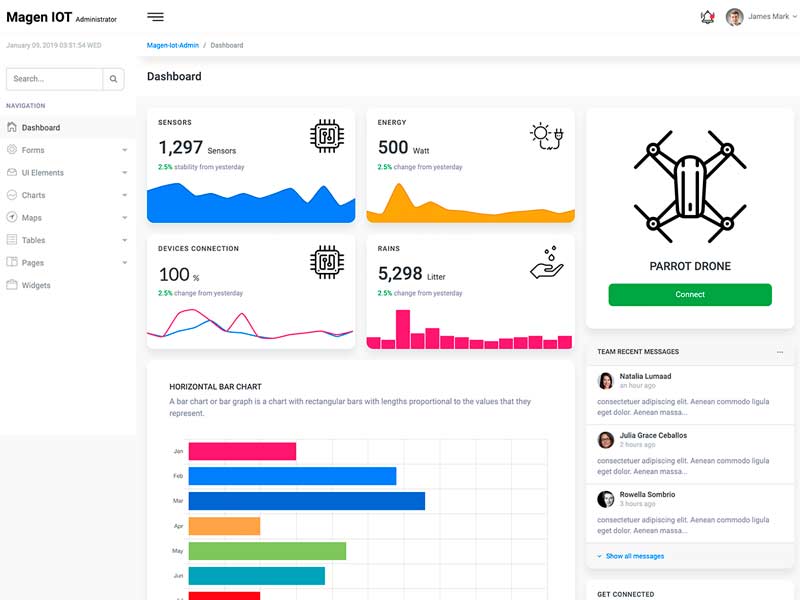Click the pink Jan bar

click(242, 451)
